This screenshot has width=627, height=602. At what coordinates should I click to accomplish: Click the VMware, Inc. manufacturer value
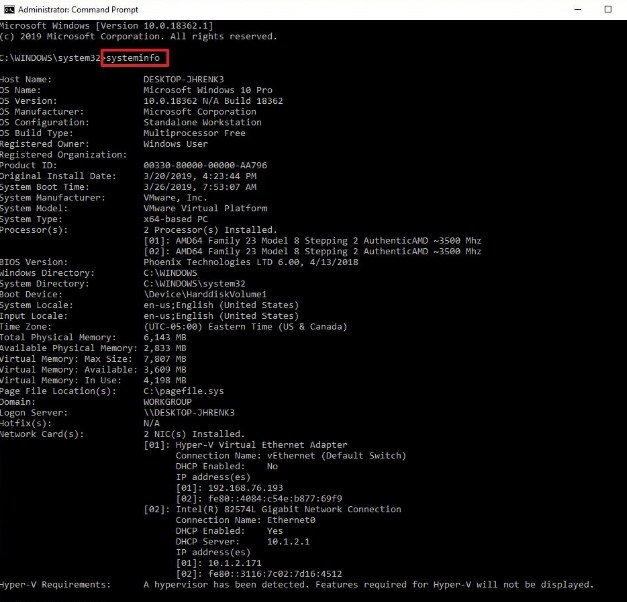click(x=176, y=198)
